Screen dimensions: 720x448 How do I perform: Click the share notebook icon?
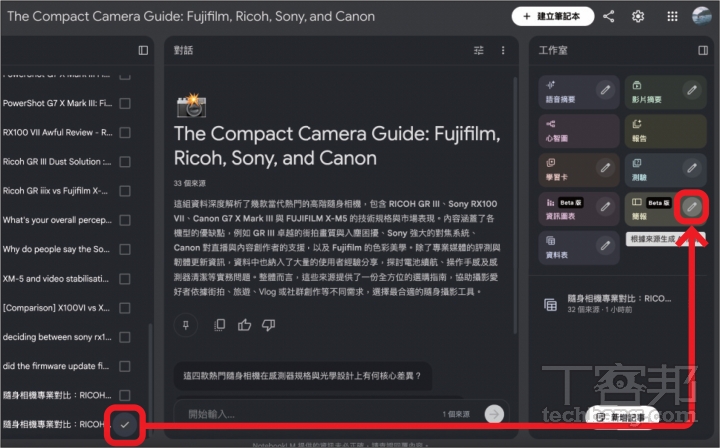pyautogui.click(x=609, y=17)
